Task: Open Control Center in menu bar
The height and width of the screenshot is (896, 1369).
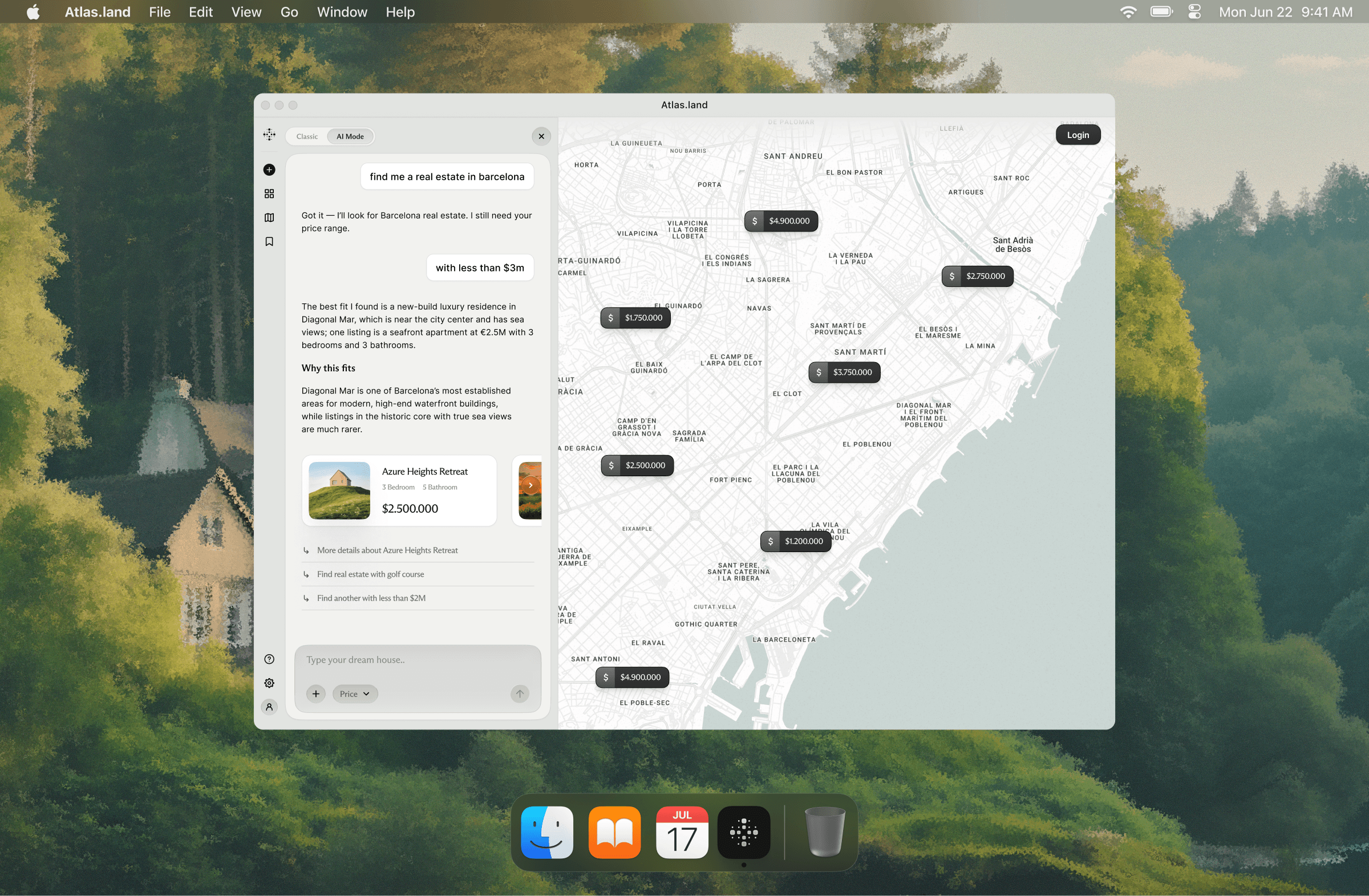Action: click(1194, 11)
